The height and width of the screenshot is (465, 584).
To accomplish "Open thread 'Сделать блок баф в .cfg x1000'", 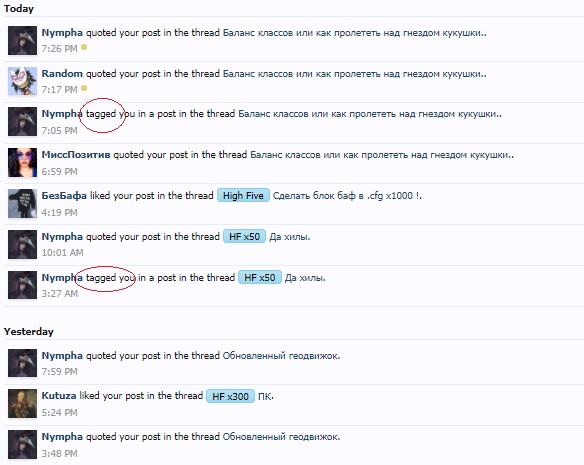I will pos(347,196).
